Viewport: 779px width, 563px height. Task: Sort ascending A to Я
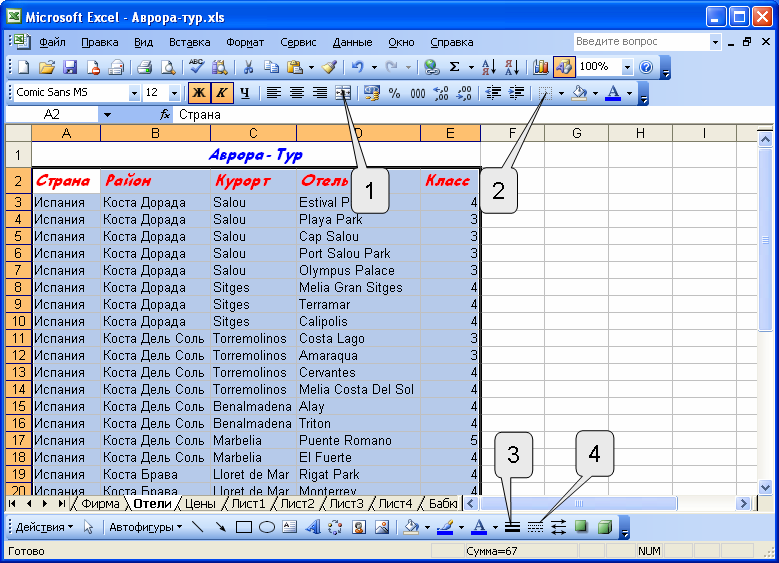[489, 67]
